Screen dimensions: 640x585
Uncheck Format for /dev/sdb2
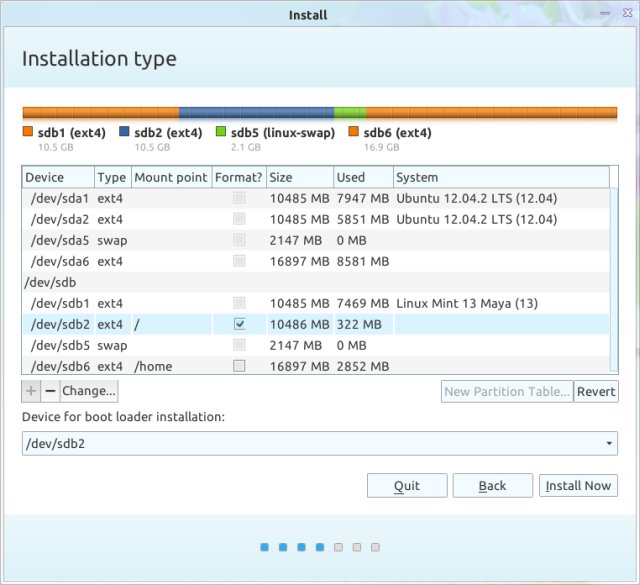tap(239, 324)
